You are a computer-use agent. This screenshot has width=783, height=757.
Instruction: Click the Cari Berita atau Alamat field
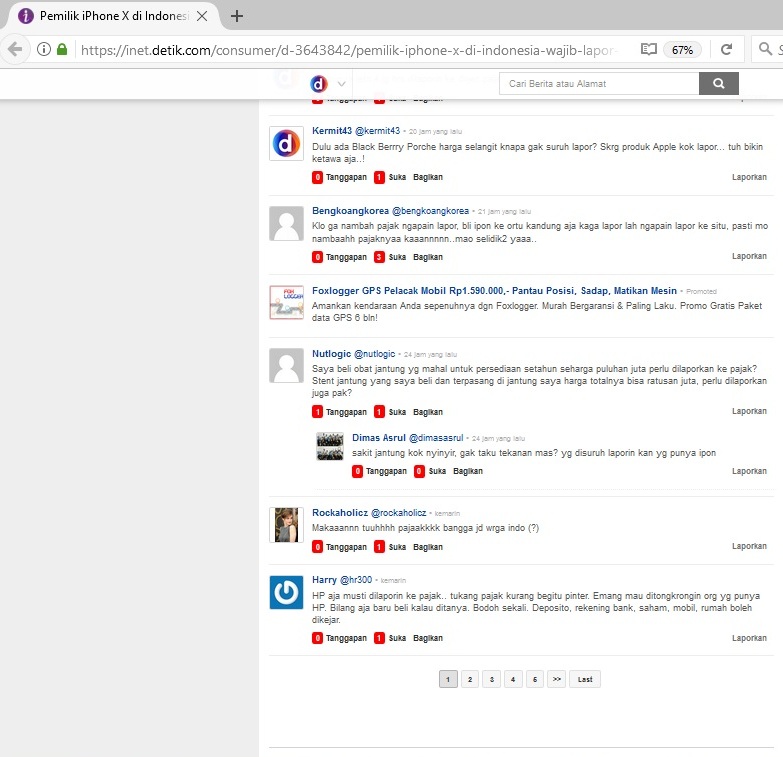[599, 84]
